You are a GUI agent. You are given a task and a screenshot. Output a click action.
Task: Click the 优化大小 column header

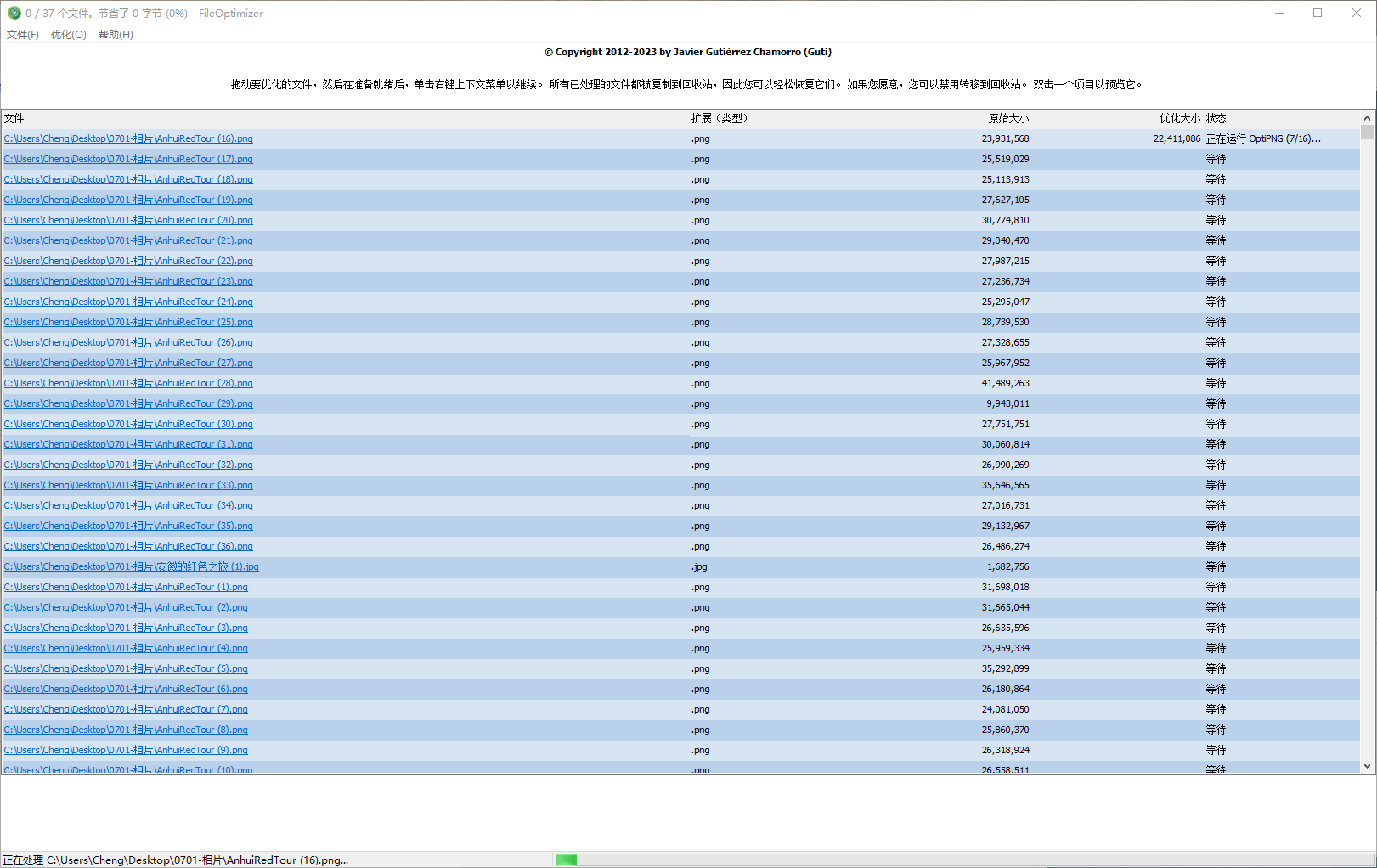(1179, 118)
